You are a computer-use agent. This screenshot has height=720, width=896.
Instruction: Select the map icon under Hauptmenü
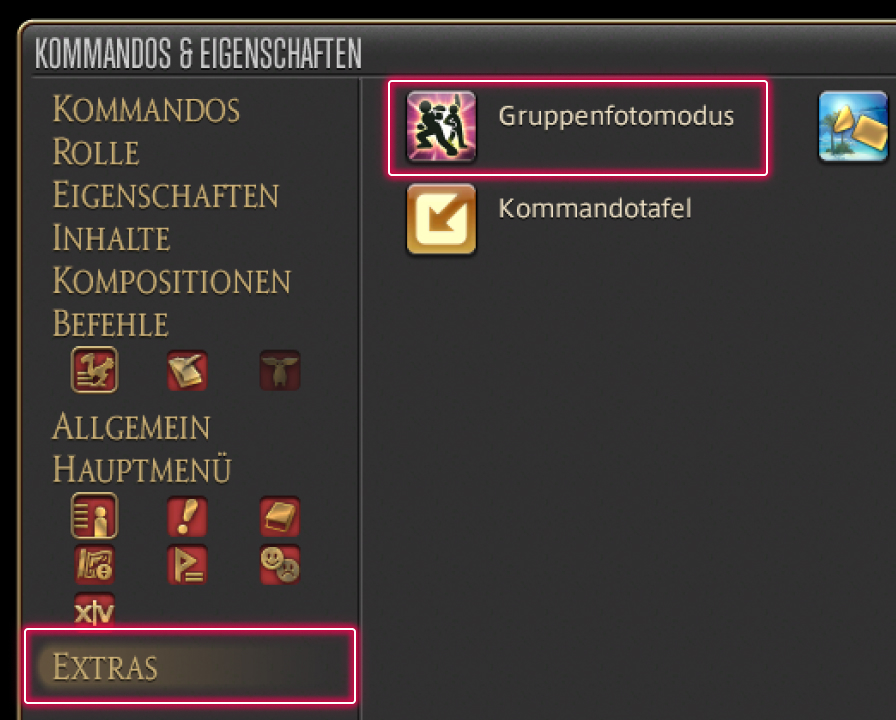point(94,565)
